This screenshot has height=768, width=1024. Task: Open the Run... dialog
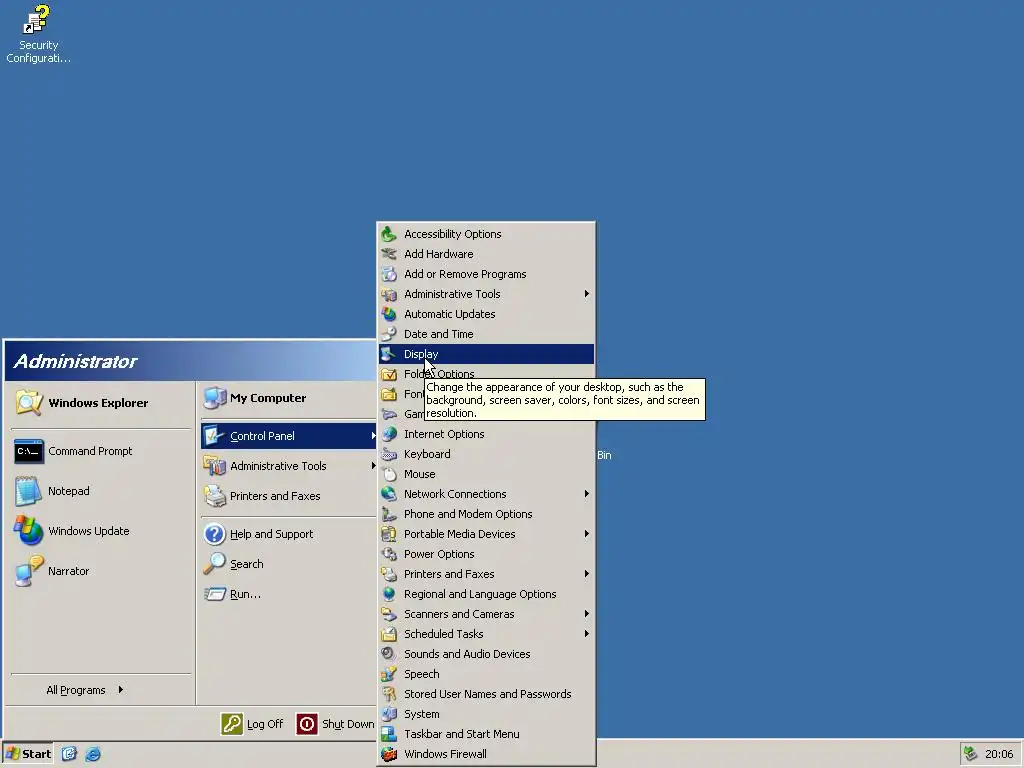289,594
